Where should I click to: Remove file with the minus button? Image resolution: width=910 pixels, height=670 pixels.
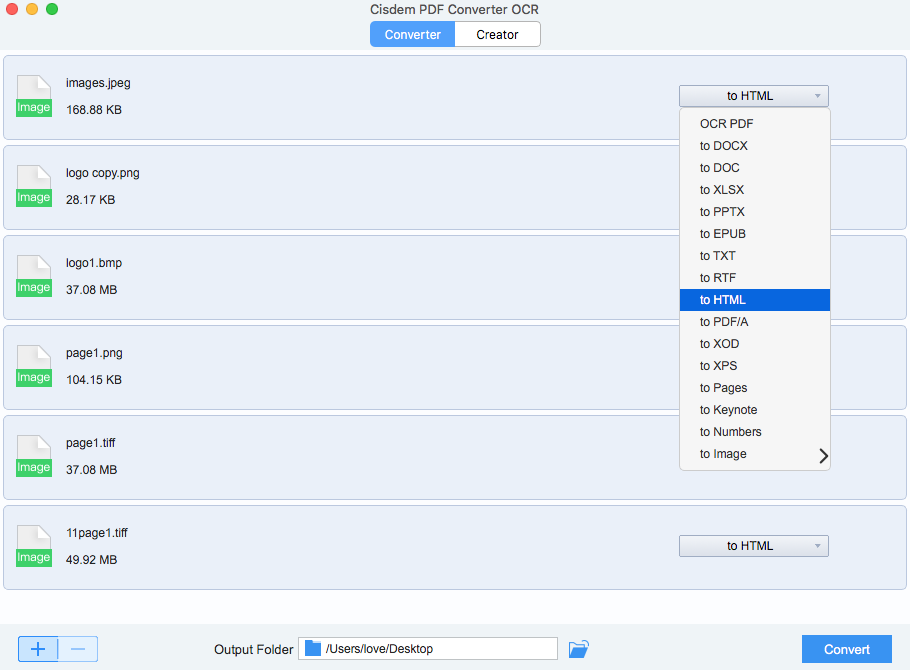click(x=78, y=649)
